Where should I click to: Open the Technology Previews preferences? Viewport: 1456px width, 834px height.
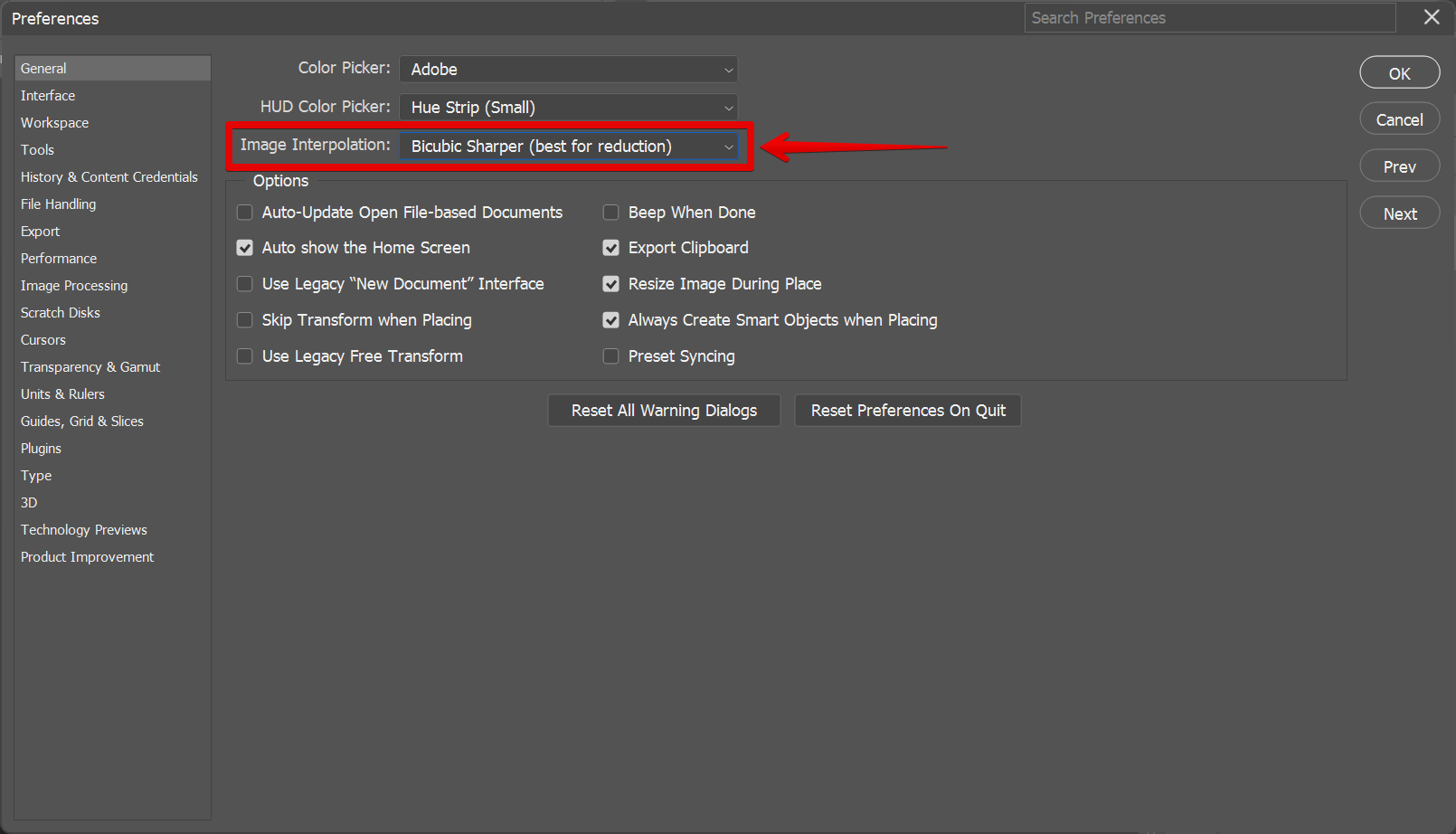coord(83,529)
